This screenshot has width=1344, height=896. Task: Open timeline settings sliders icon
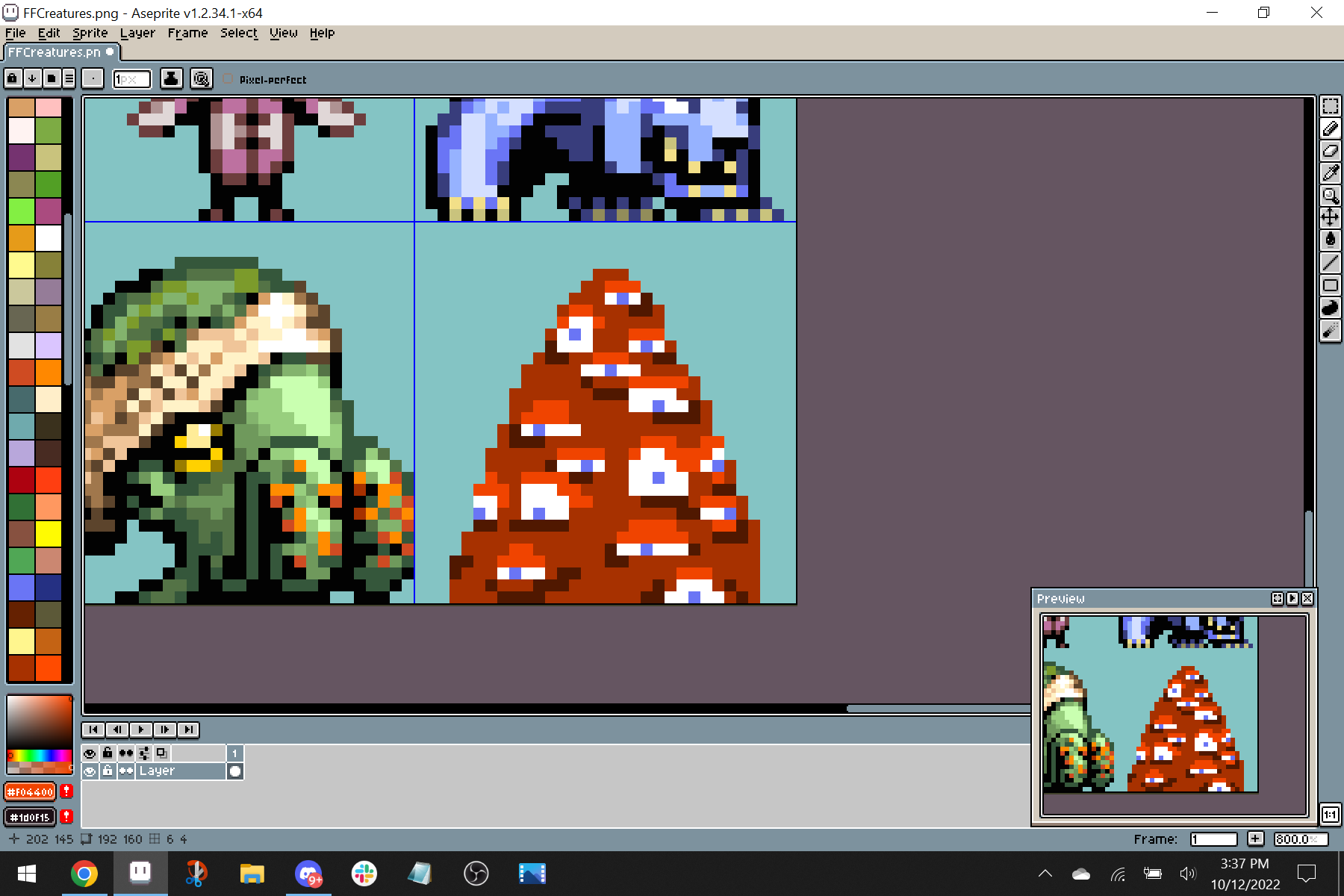click(x=143, y=753)
